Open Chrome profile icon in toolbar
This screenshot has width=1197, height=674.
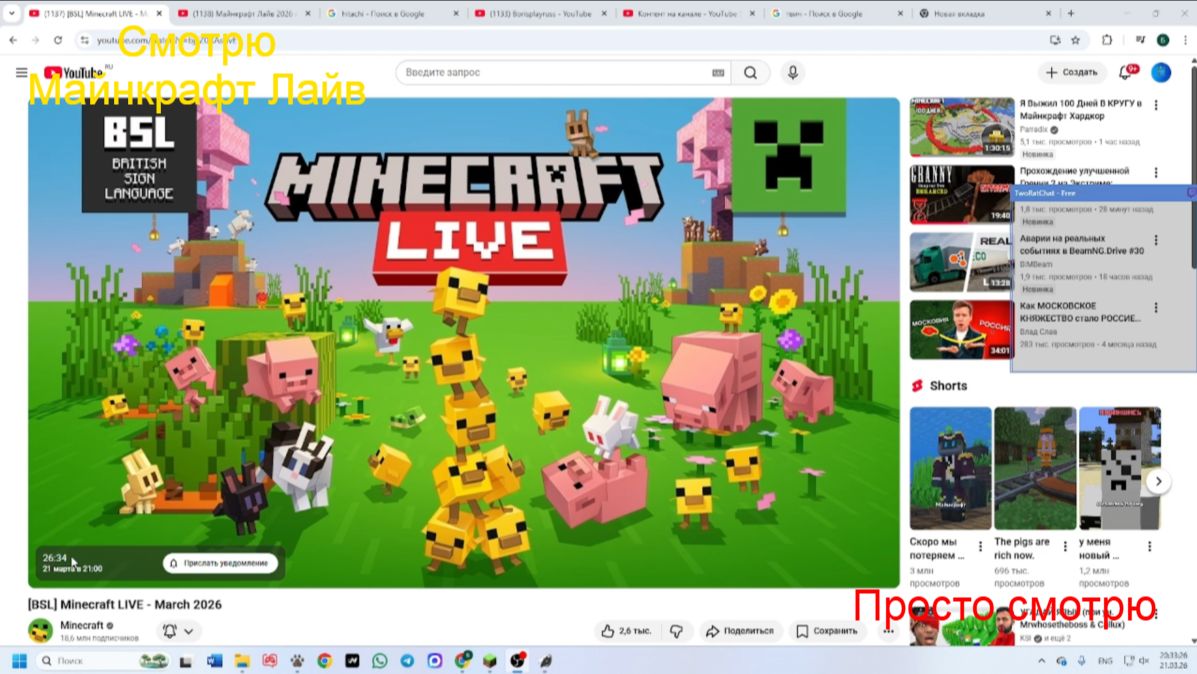click(x=1163, y=40)
